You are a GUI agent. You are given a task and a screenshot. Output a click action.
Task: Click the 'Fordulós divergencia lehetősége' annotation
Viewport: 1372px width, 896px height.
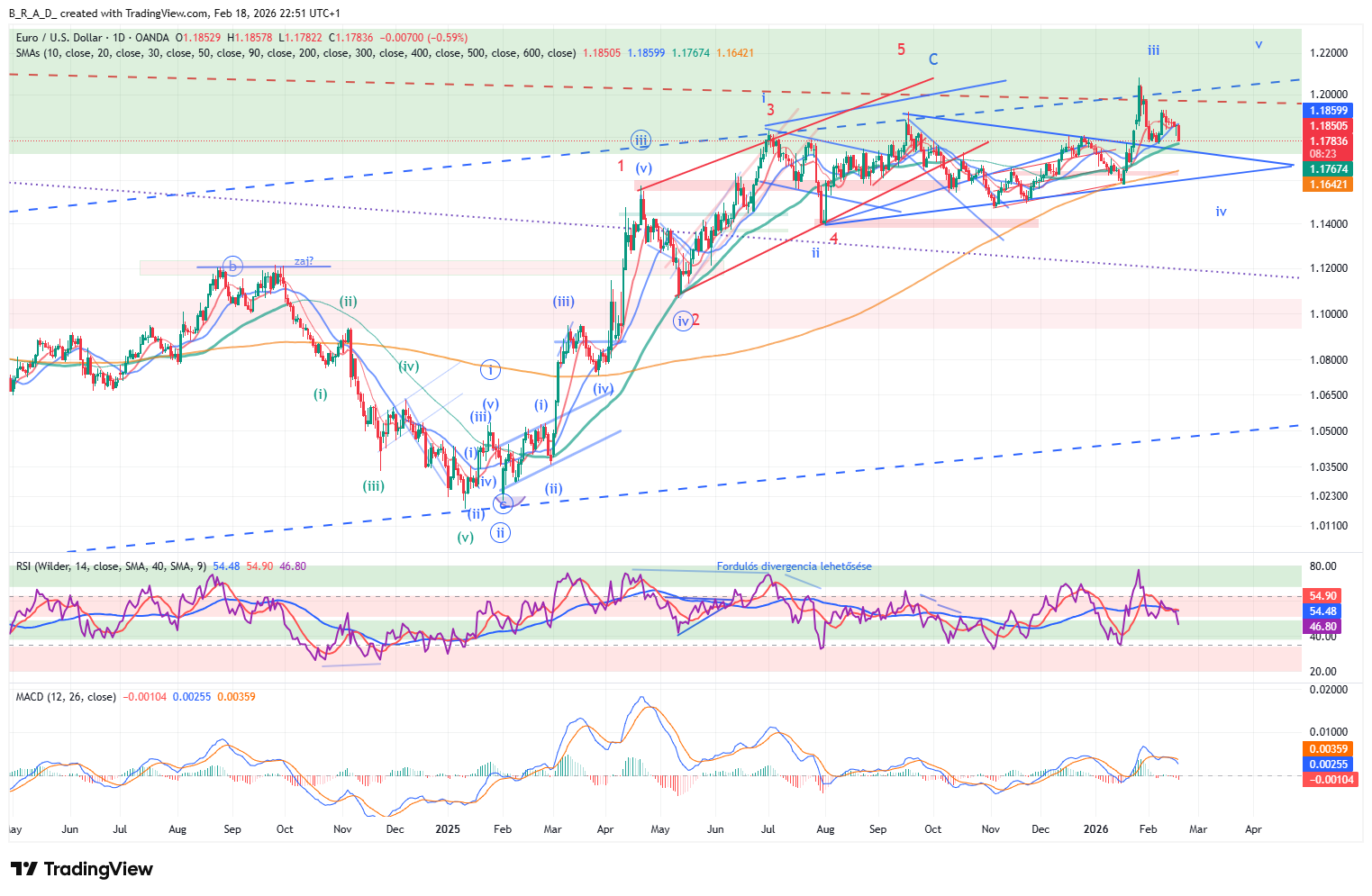794,566
